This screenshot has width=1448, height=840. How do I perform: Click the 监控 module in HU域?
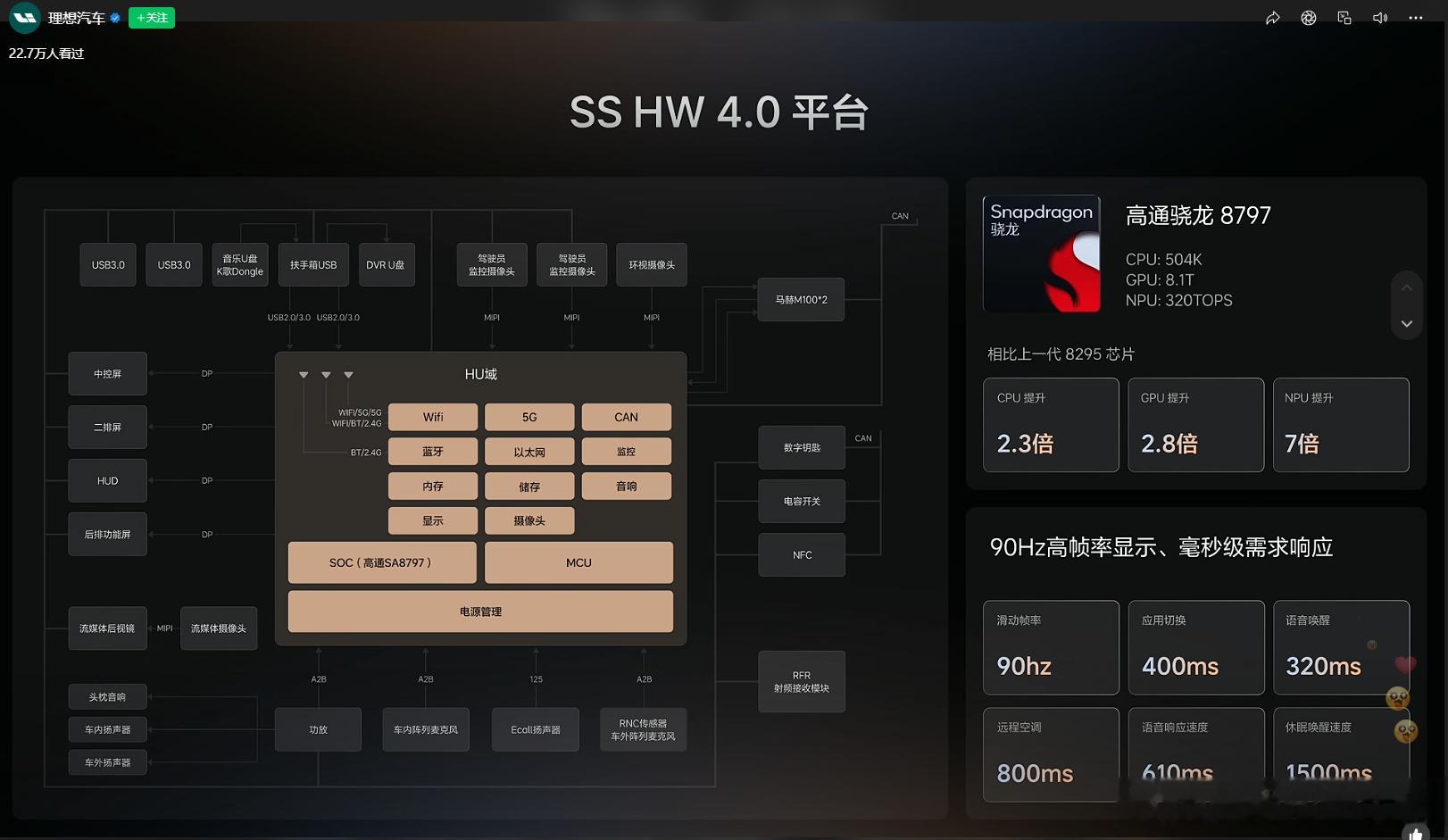tap(627, 452)
